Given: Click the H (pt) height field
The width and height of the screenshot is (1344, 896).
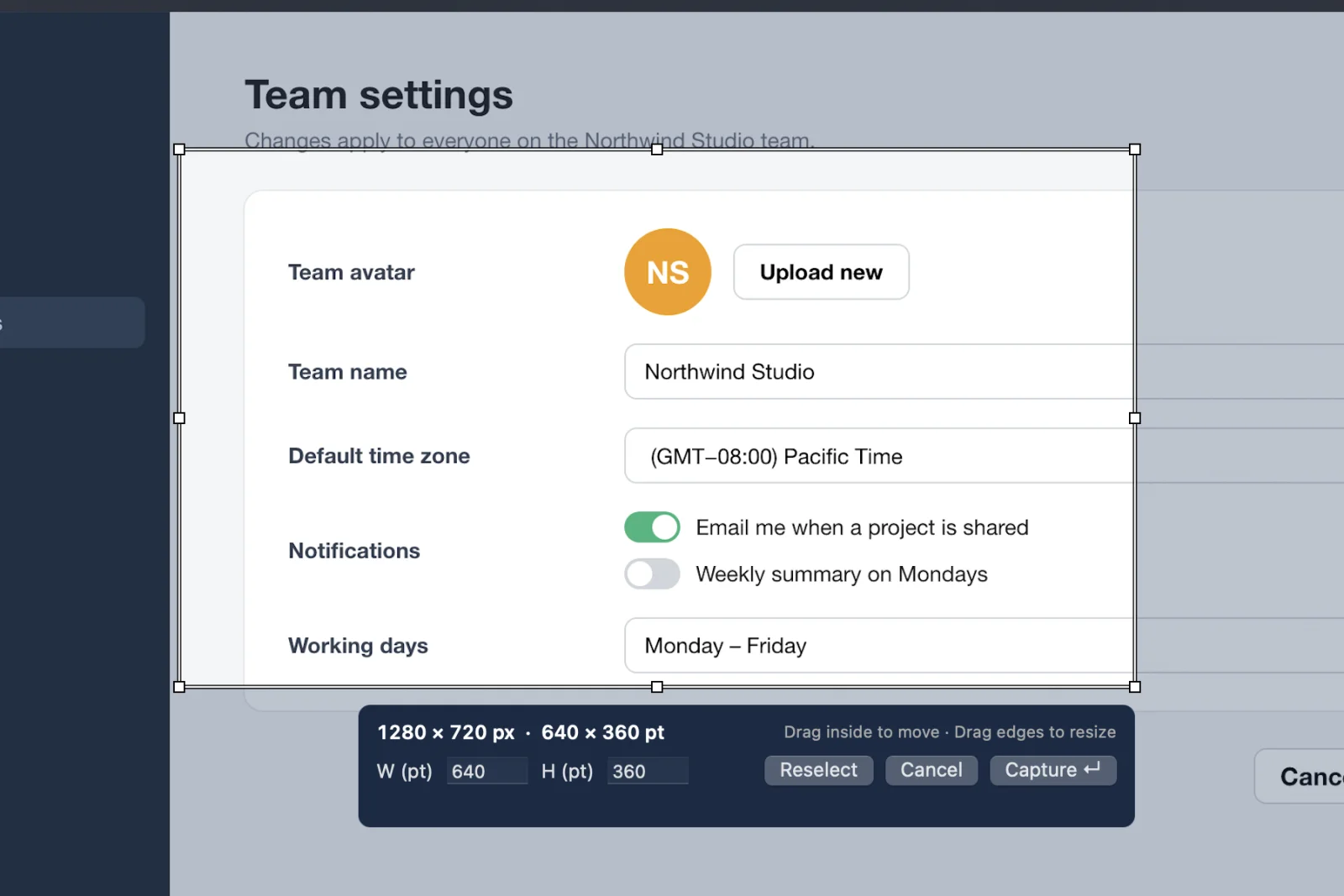Looking at the screenshot, I should [x=648, y=771].
